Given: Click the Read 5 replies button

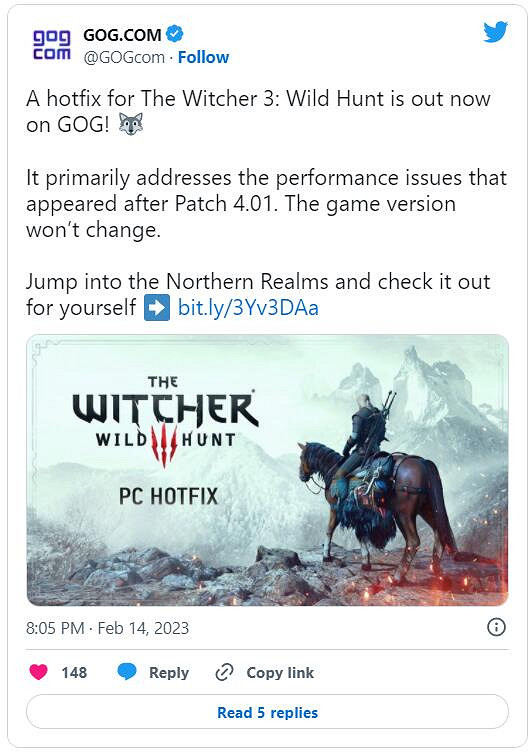Looking at the screenshot, I should point(267,713).
